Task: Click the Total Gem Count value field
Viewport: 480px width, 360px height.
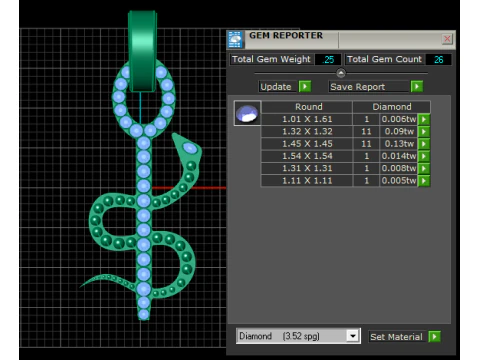Action: [x=438, y=60]
